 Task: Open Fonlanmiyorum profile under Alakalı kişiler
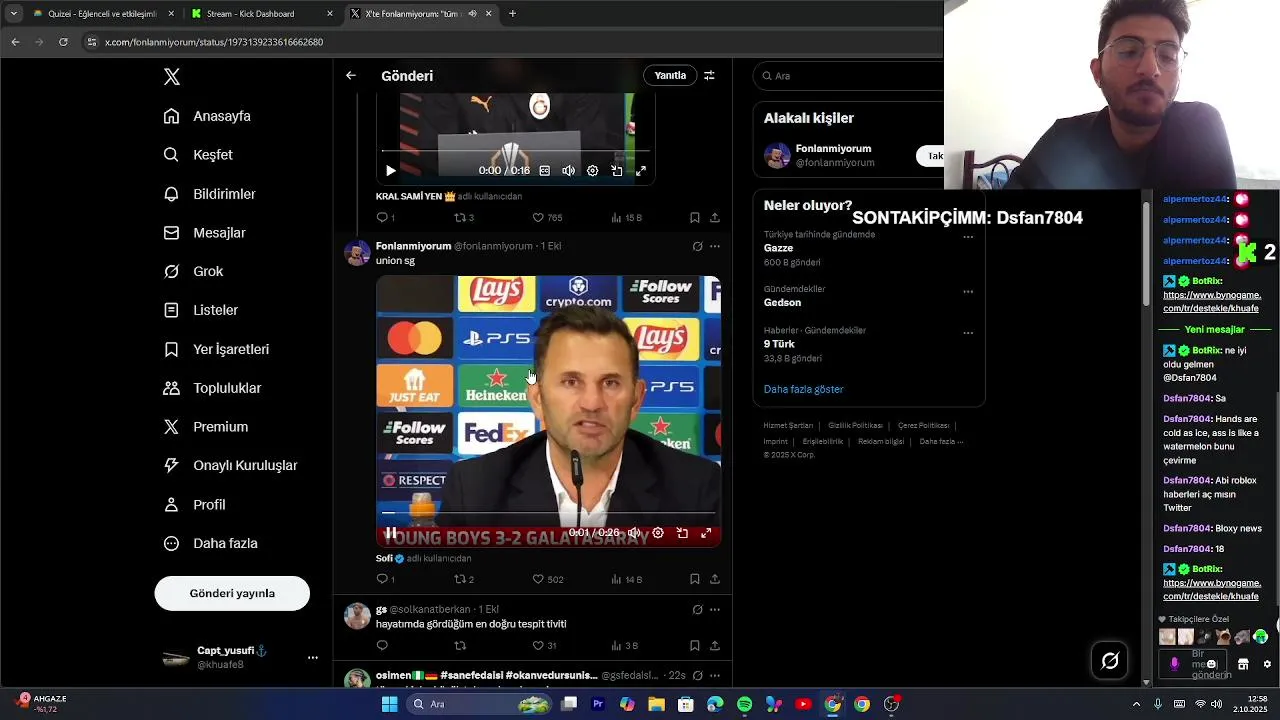[x=834, y=155]
